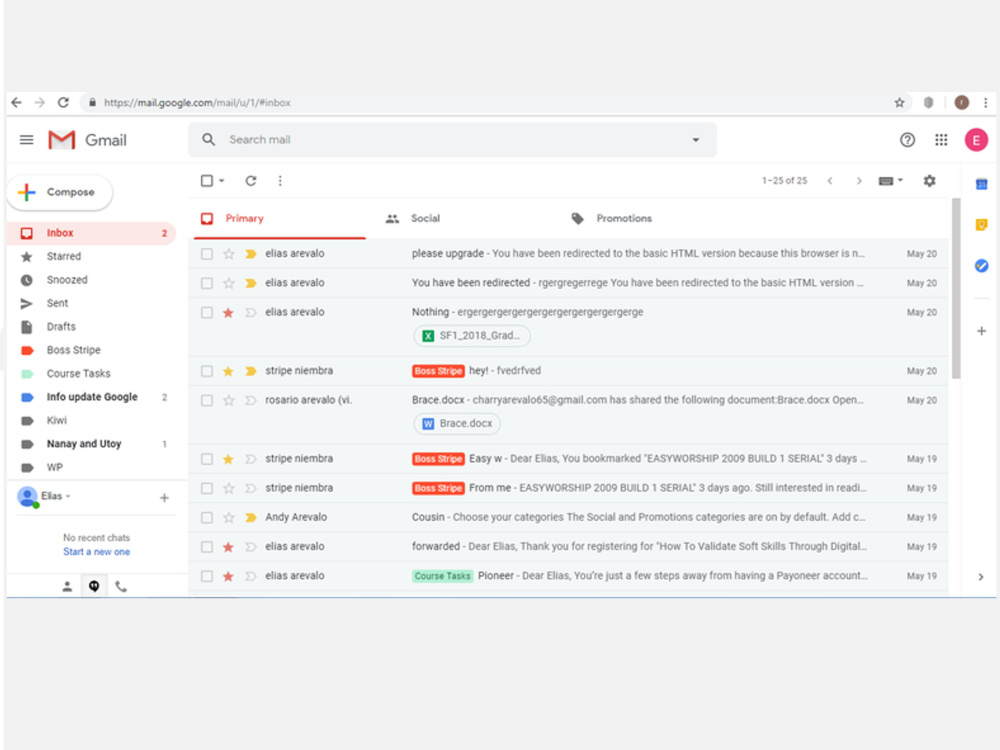Bookmark this page with the star icon
This screenshot has width=1000, height=750.
tap(899, 103)
